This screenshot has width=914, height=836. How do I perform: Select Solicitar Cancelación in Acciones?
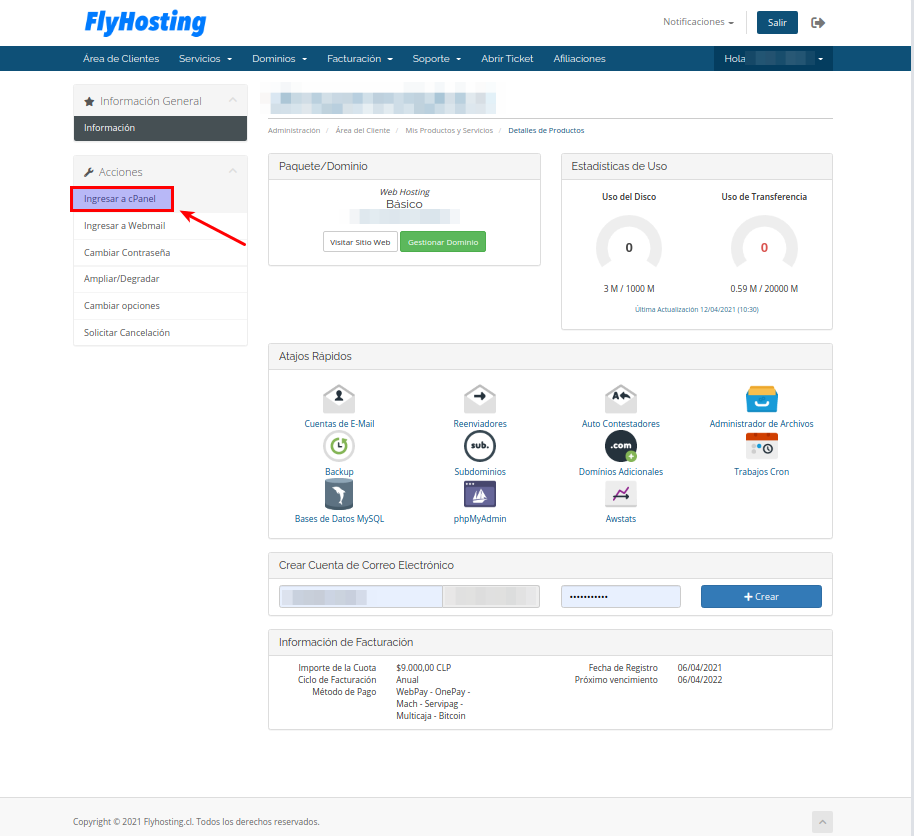click(x=160, y=332)
